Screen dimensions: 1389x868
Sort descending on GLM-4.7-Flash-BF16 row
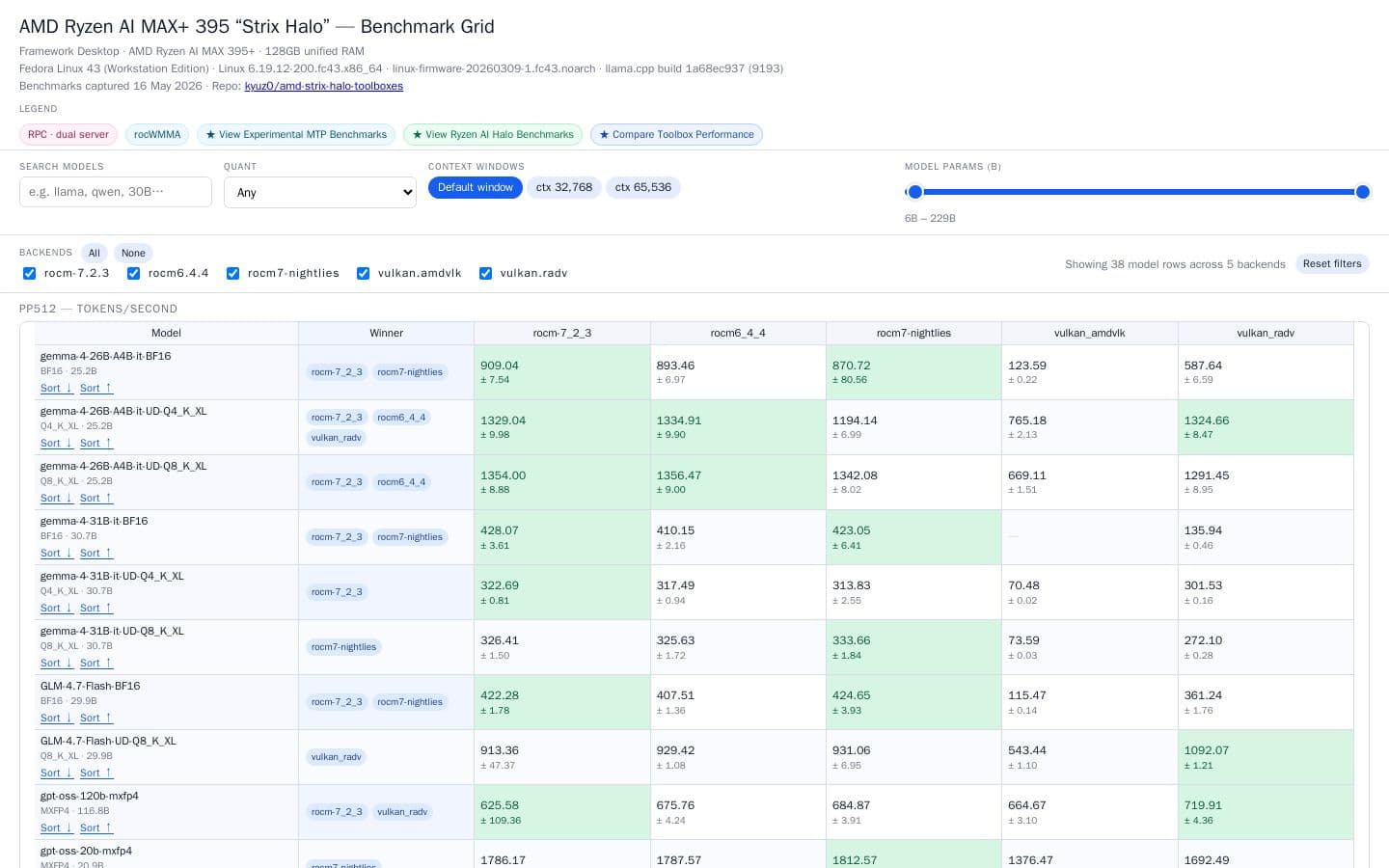[57, 718]
